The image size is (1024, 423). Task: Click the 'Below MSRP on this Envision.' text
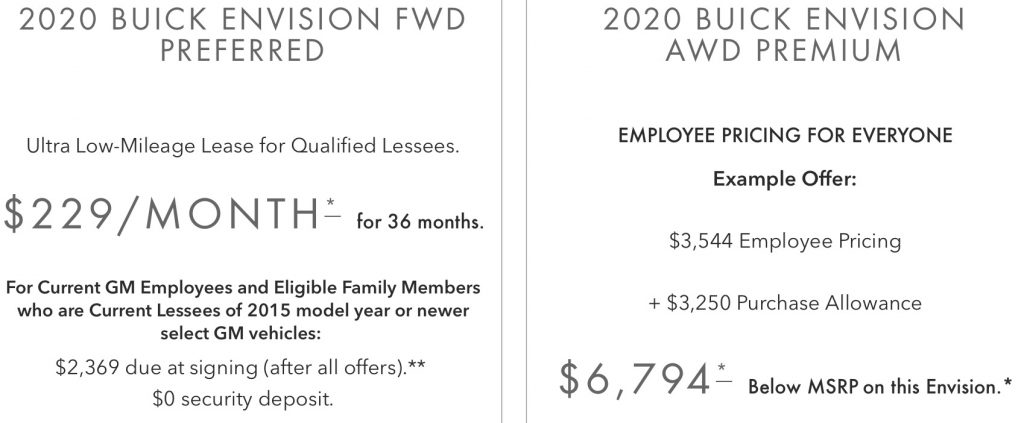880,387
